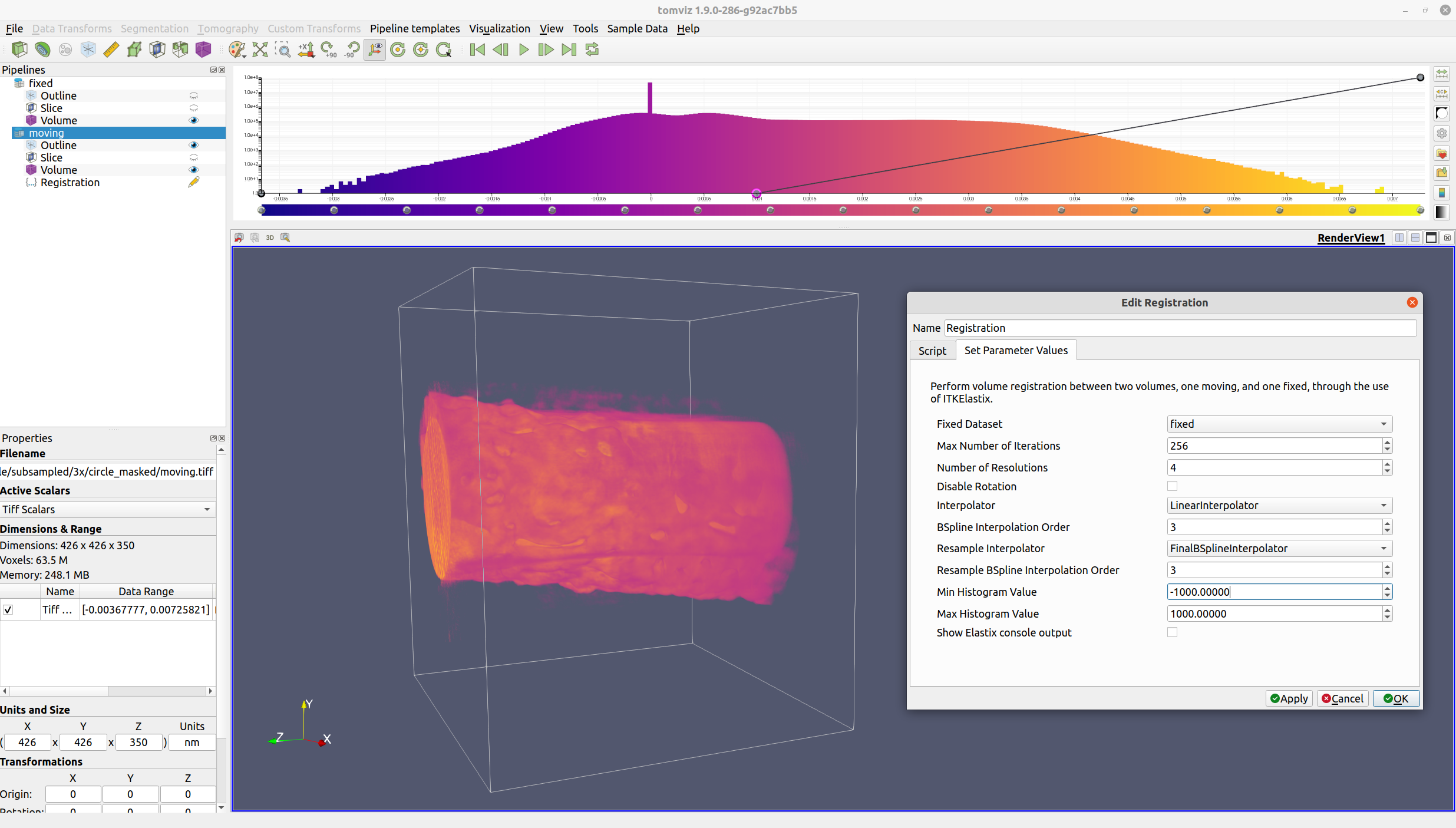Image resolution: width=1456 pixels, height=828 pixels.
Task: Click the magenta opacity control point
Action: 757,193
